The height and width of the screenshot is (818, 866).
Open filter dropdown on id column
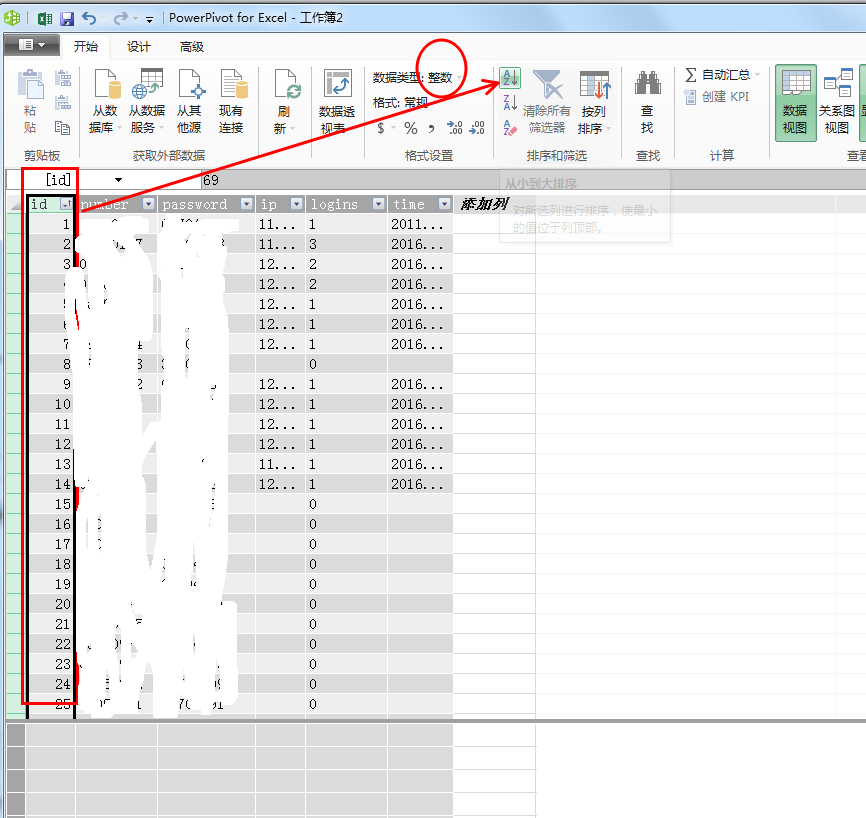click(x=66, y=204)
